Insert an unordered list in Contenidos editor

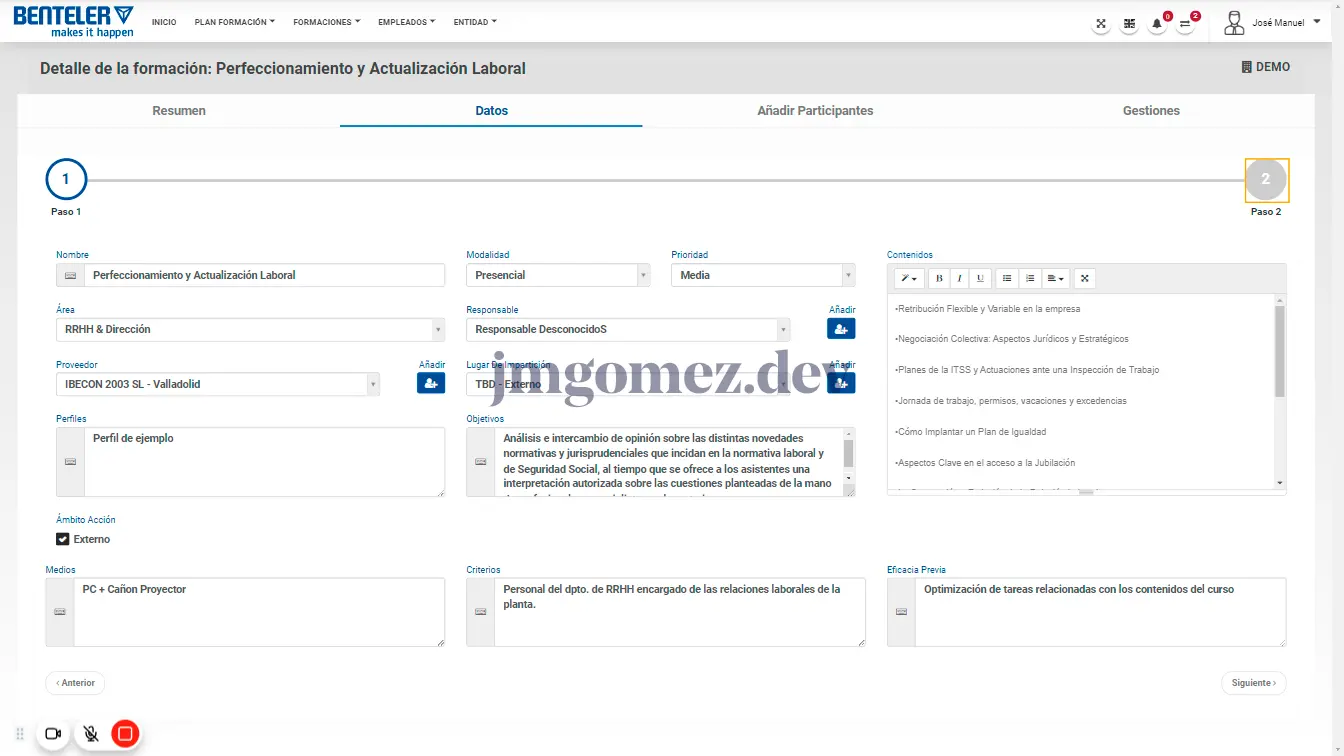point(1007,278)
